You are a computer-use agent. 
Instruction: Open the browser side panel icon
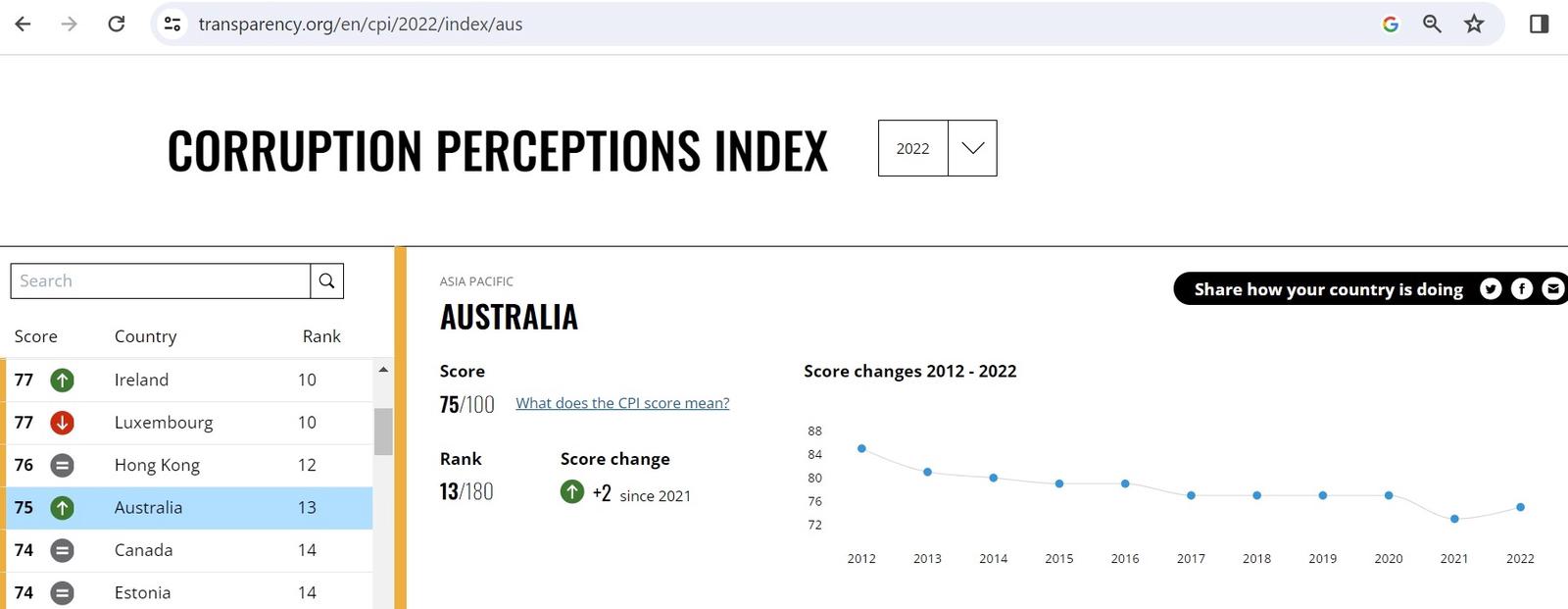[1539, 24]
